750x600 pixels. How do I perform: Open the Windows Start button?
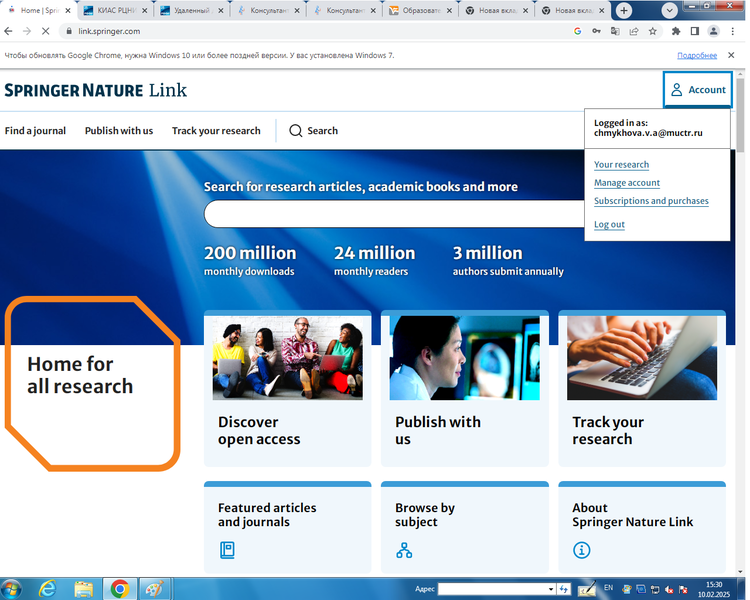coord(11,589)
